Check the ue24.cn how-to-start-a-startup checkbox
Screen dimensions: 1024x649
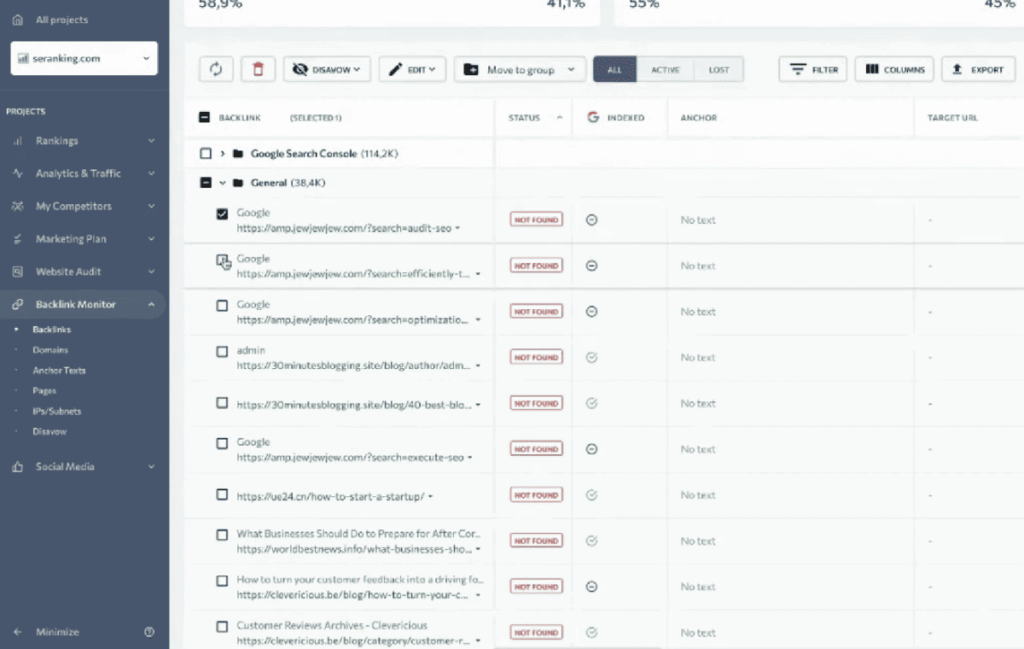(222, 494)
